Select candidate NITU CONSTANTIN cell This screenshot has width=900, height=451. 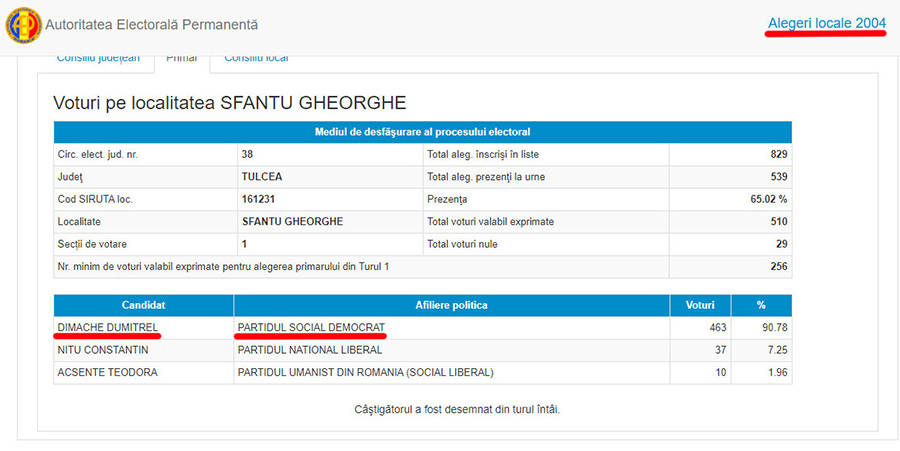(x=103, y=350)
